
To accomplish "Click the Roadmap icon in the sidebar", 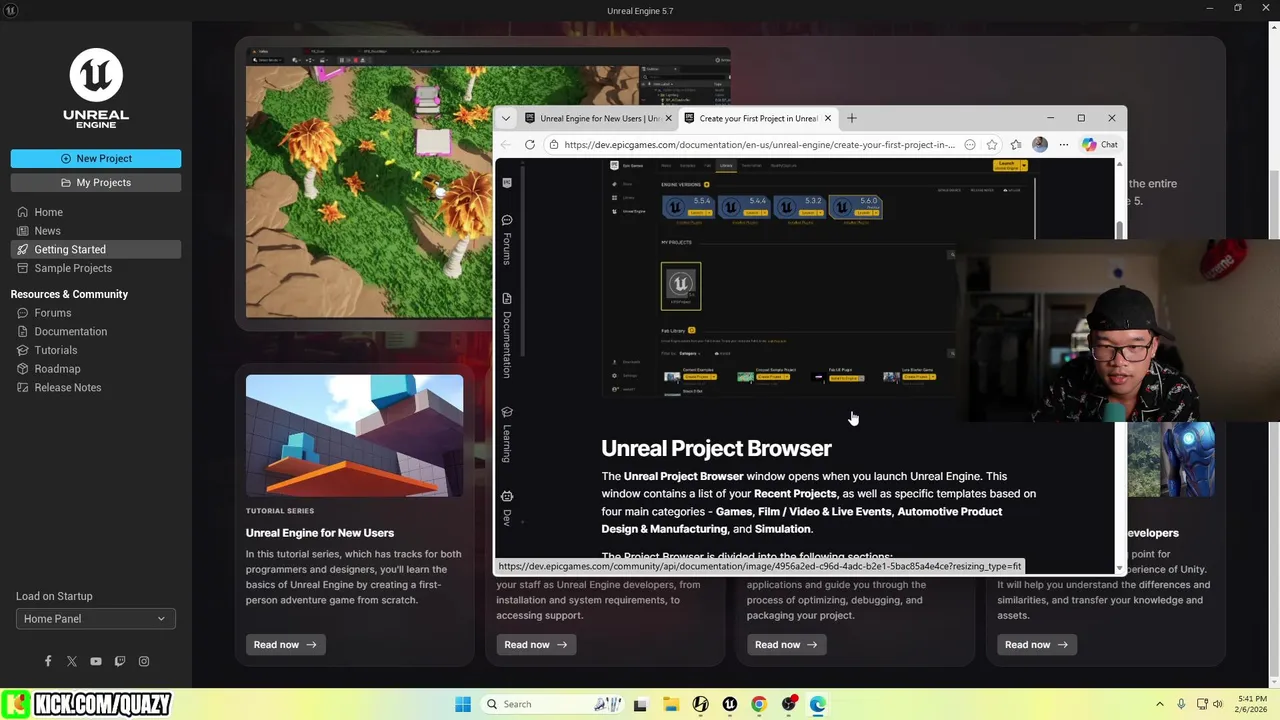I will (22, 369).
